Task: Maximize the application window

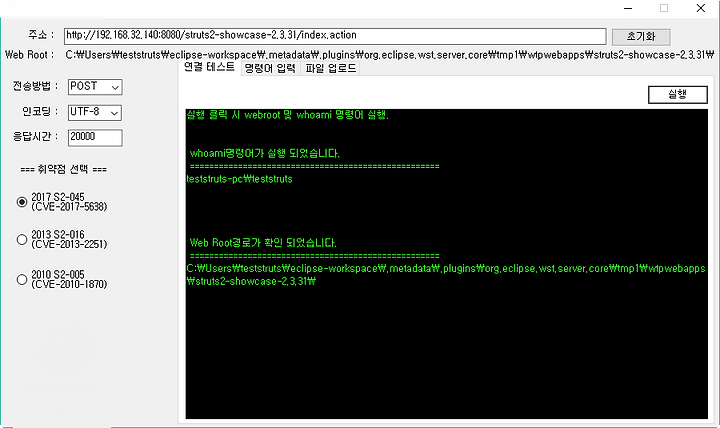Action: pos(664,8)
